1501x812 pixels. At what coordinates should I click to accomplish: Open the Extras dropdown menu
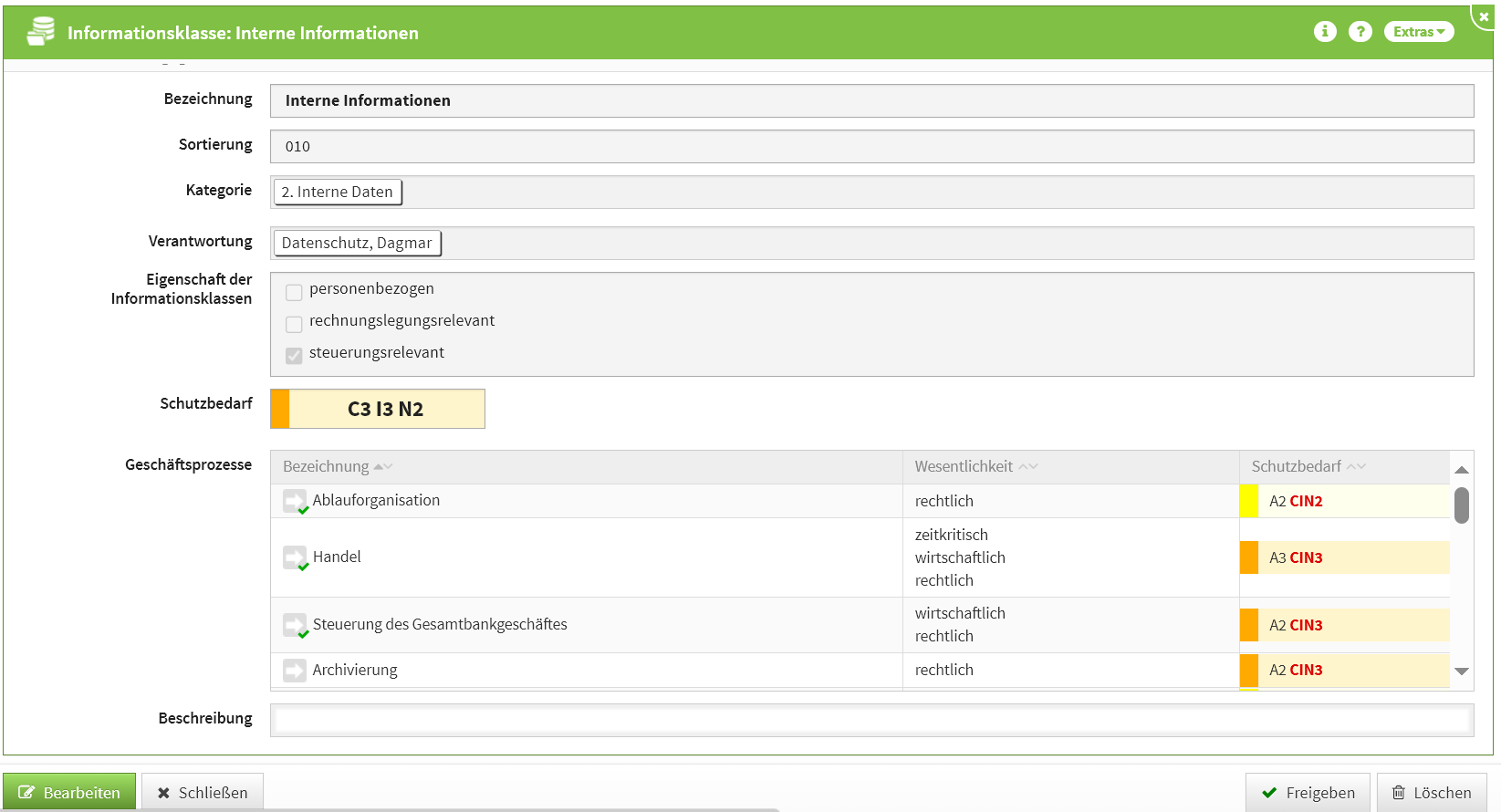pyautogui.click(x=1418, y=32)
